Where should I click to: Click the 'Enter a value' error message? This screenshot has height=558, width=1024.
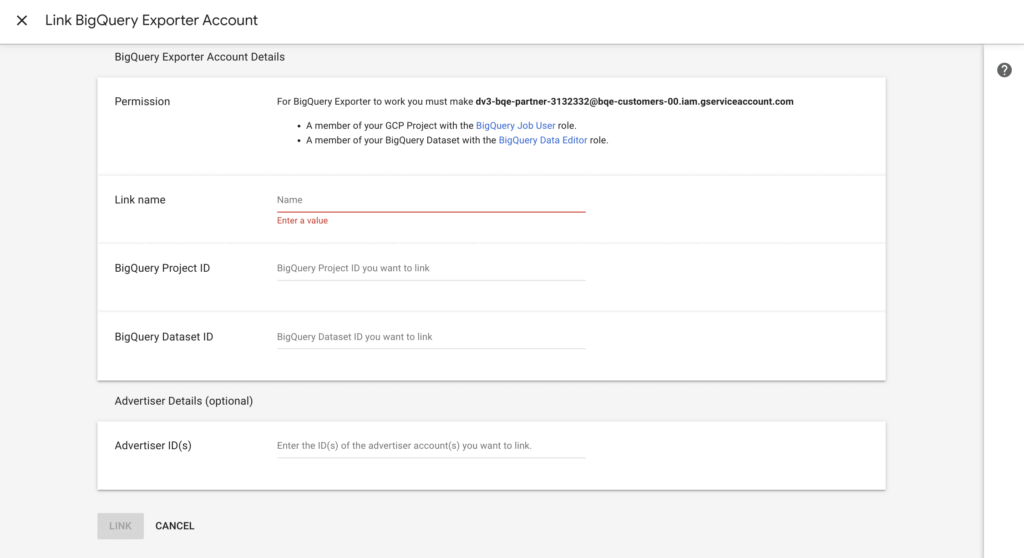tap(302, 221)
